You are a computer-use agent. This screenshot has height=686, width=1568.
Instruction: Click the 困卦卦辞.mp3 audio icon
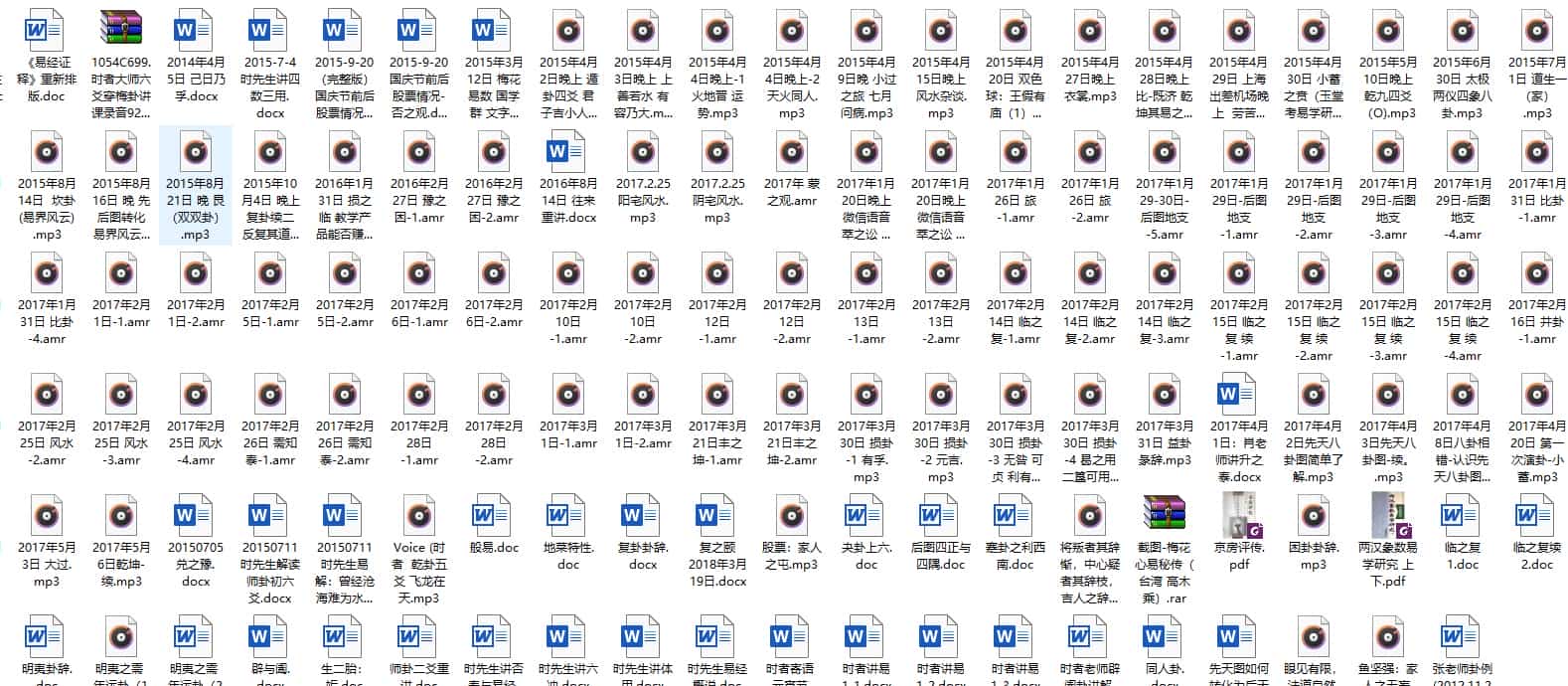click(x=1314, y=517)
